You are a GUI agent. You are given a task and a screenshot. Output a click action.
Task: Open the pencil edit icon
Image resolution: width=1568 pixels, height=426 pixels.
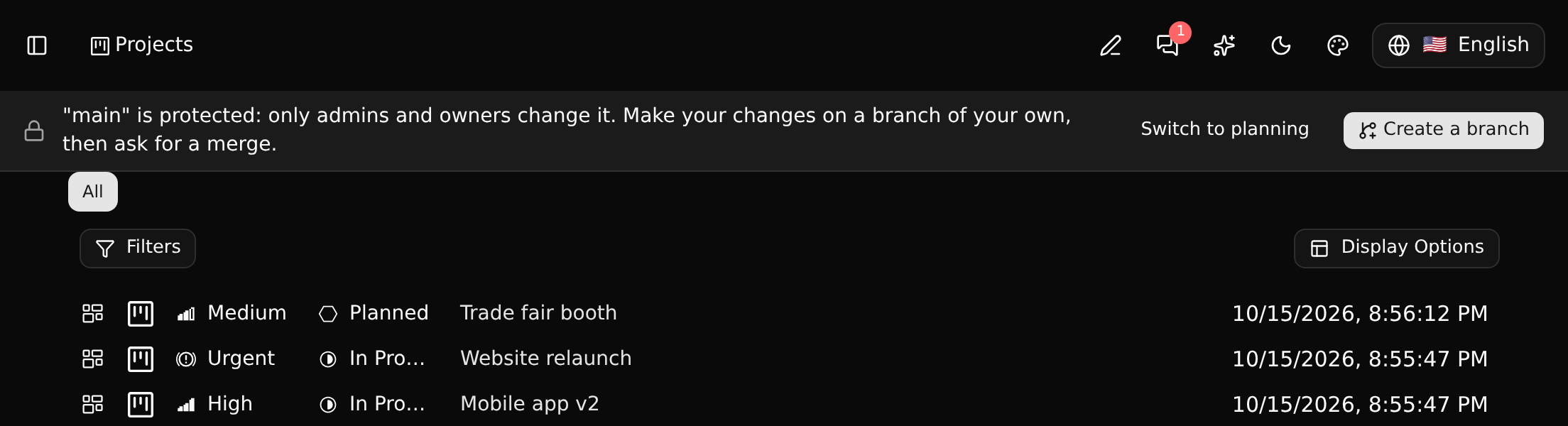[1111, 45]
